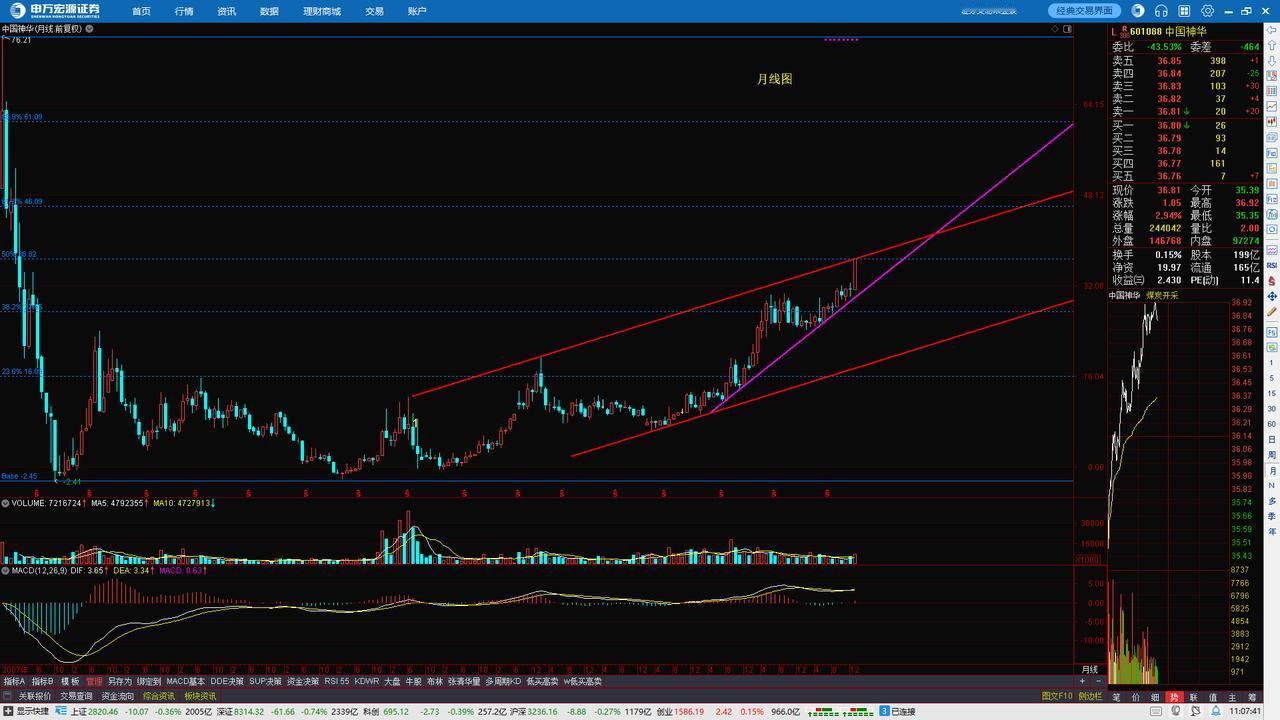Click 月 period icon in right sidebar
This screenshot has height=720, width=1280.
(x=1272, y=470)
